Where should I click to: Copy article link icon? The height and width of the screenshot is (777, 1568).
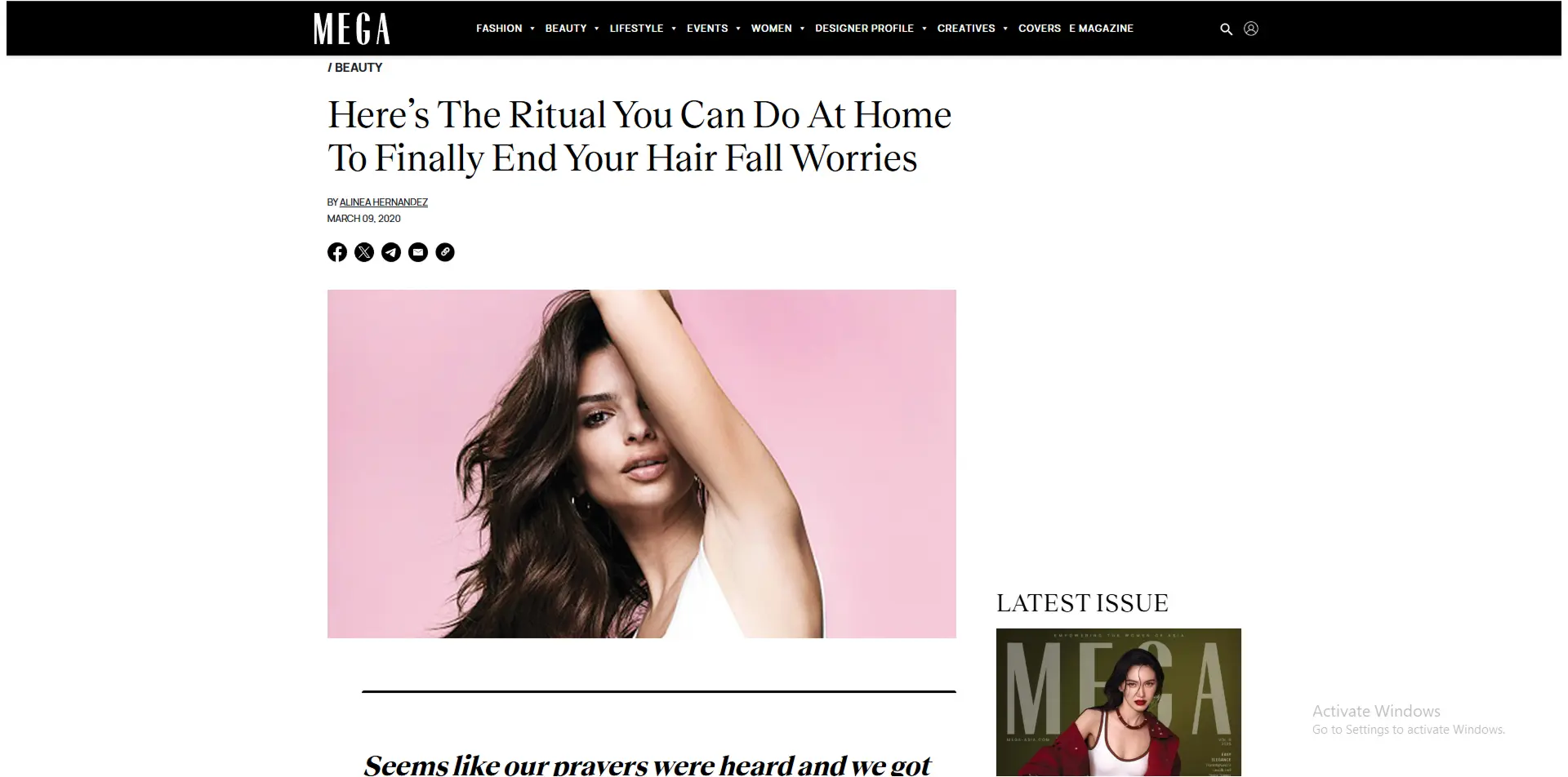click(x=445, y=252)
